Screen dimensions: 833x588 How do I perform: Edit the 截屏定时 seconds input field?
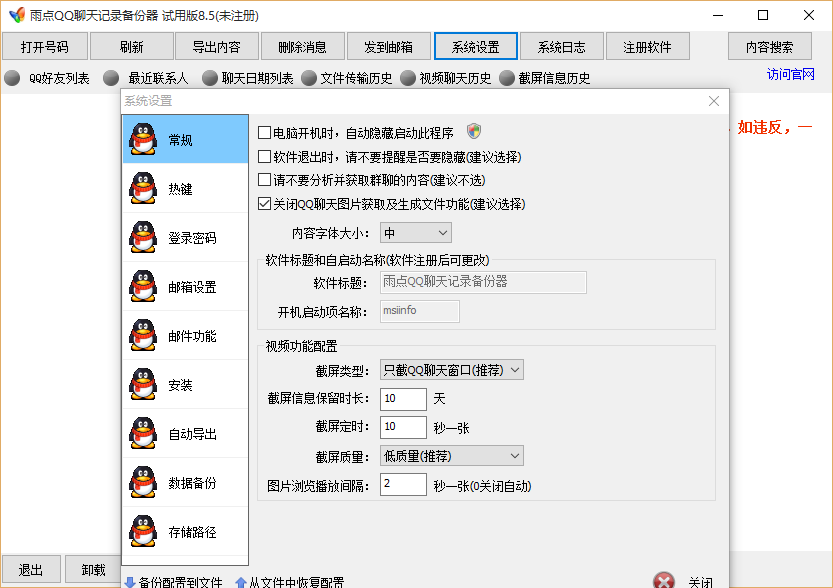(402, 427)
